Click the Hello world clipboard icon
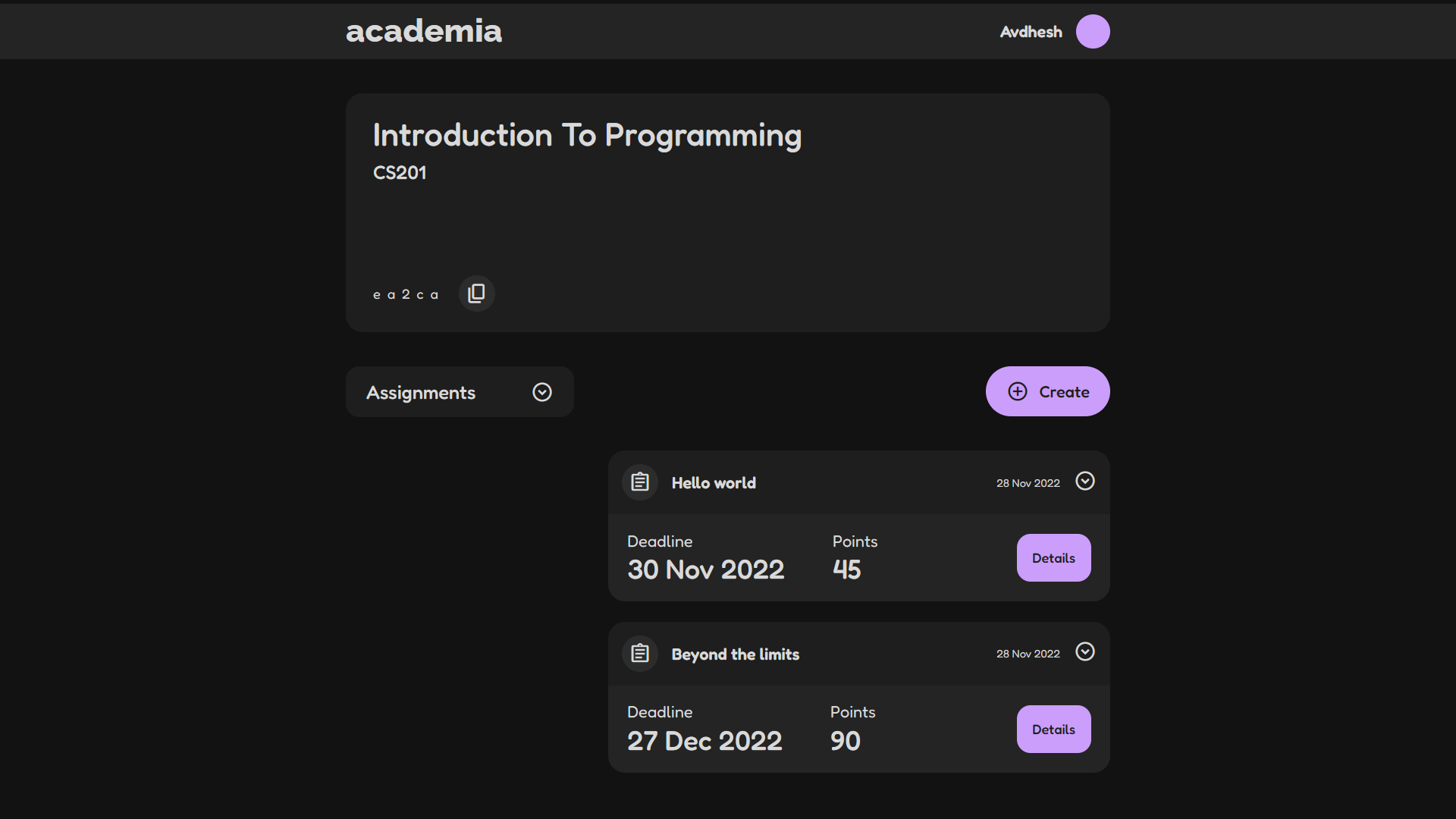This screenshot has height=819, width=1456. pos(640,482)
